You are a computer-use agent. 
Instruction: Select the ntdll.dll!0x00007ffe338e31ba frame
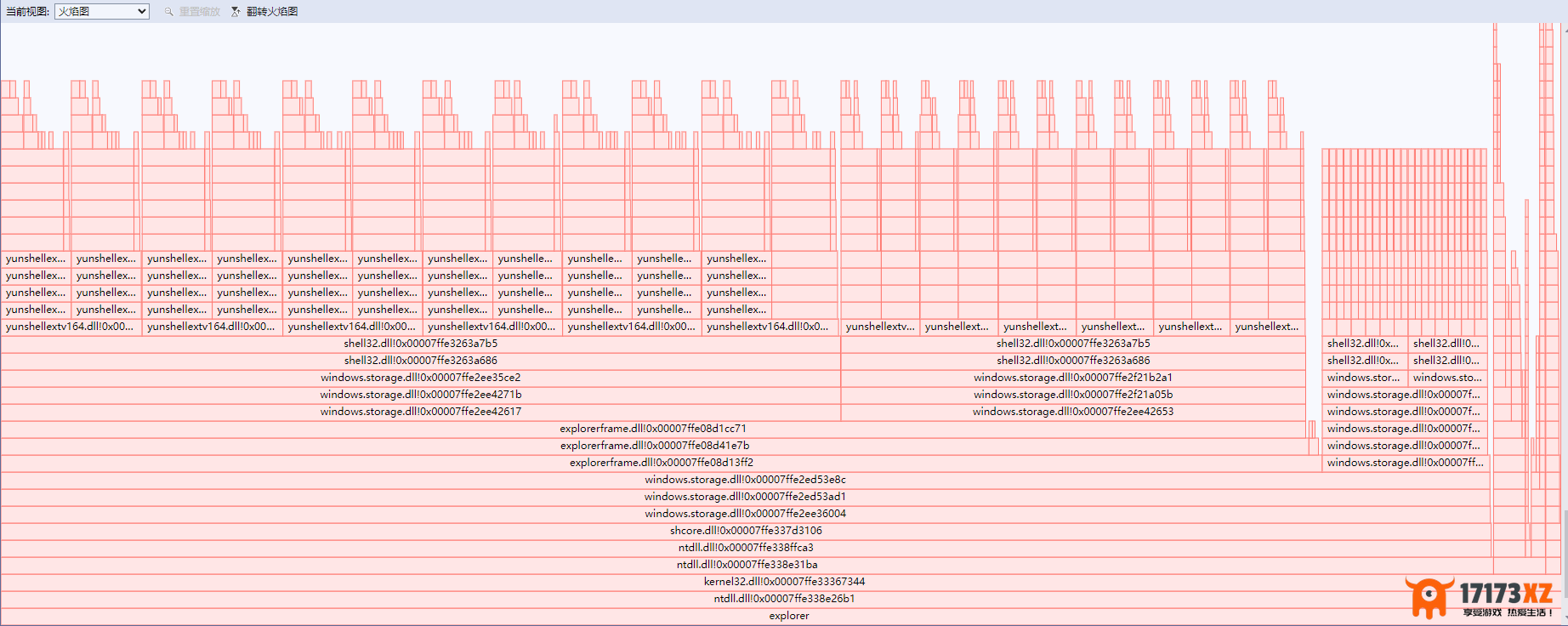(x=747, y=565)
